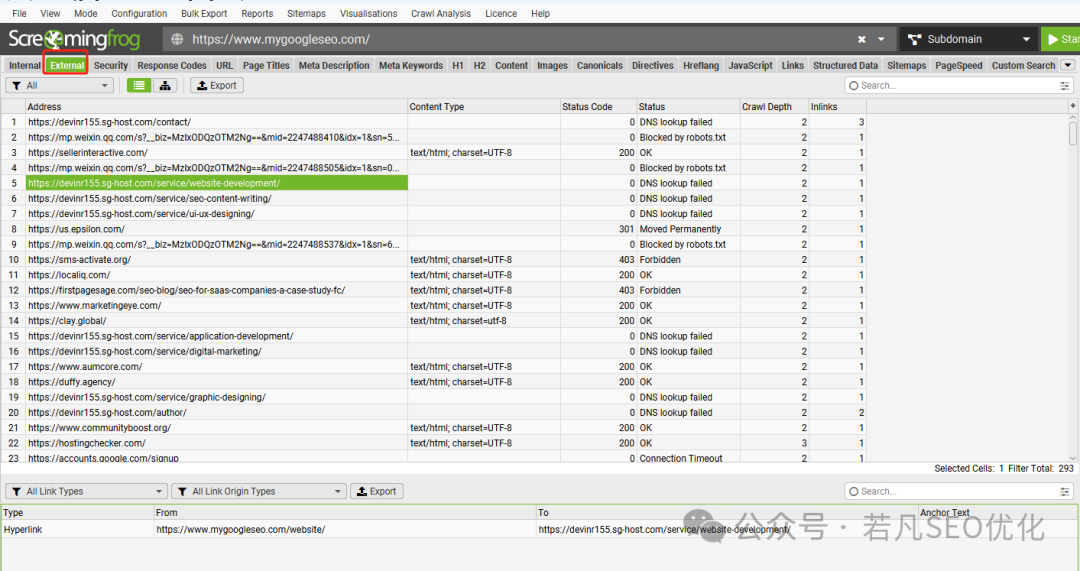This screenshot has height=571, width=1080.
Task: Click the Start crawl button
Action: pos(1061,39)
